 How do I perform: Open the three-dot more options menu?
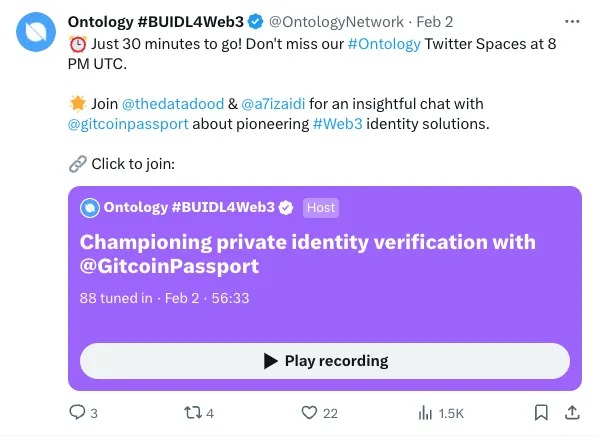coord(572,22)
